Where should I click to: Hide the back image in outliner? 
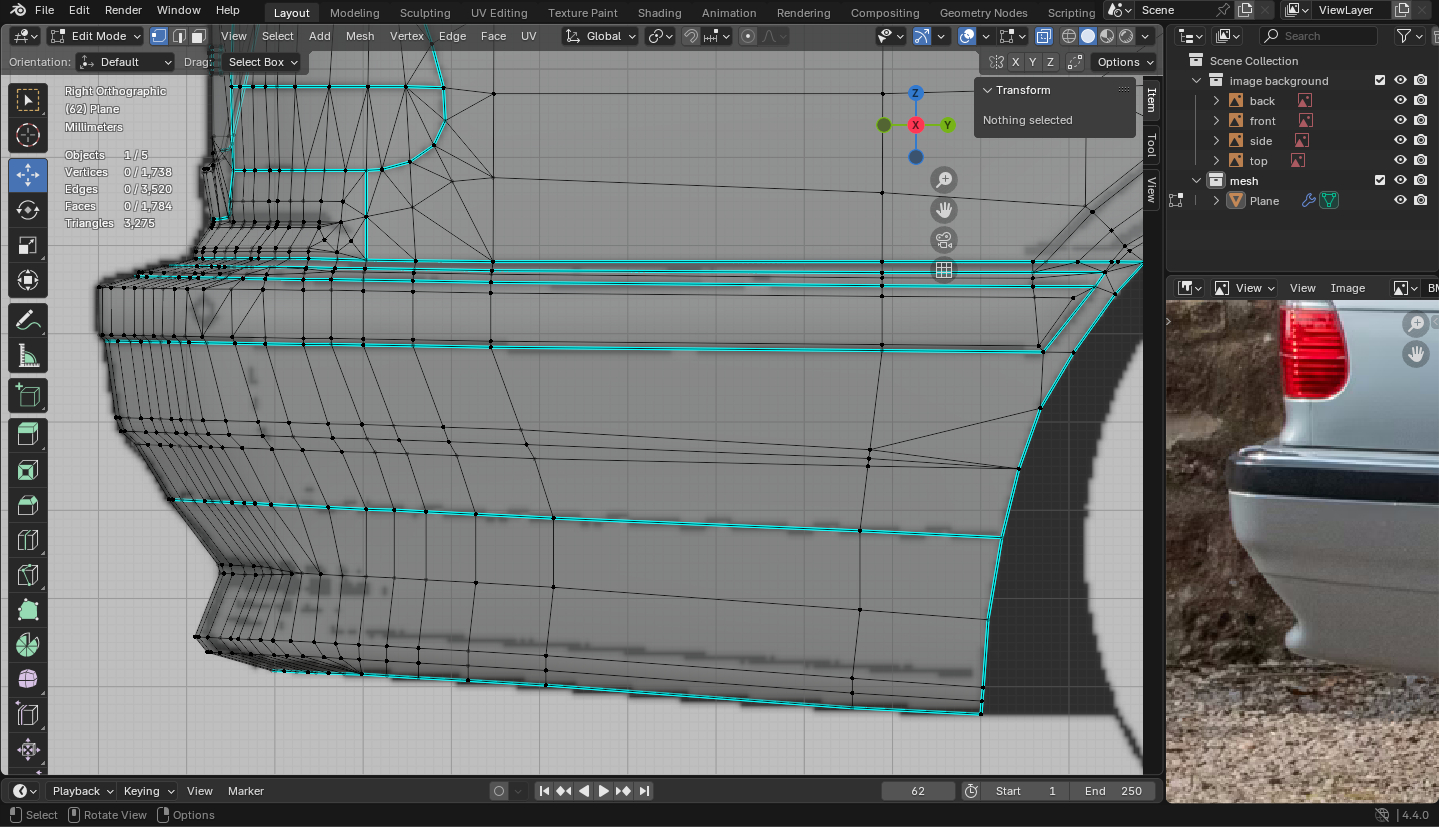click(x=1400, y=101)
